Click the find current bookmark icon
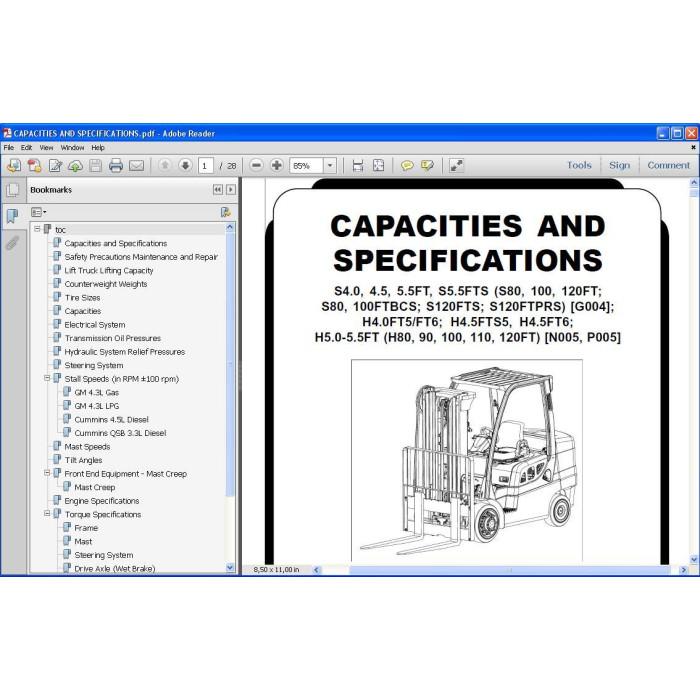The width and height of the screenshot is (700, 700). point(226,212)
